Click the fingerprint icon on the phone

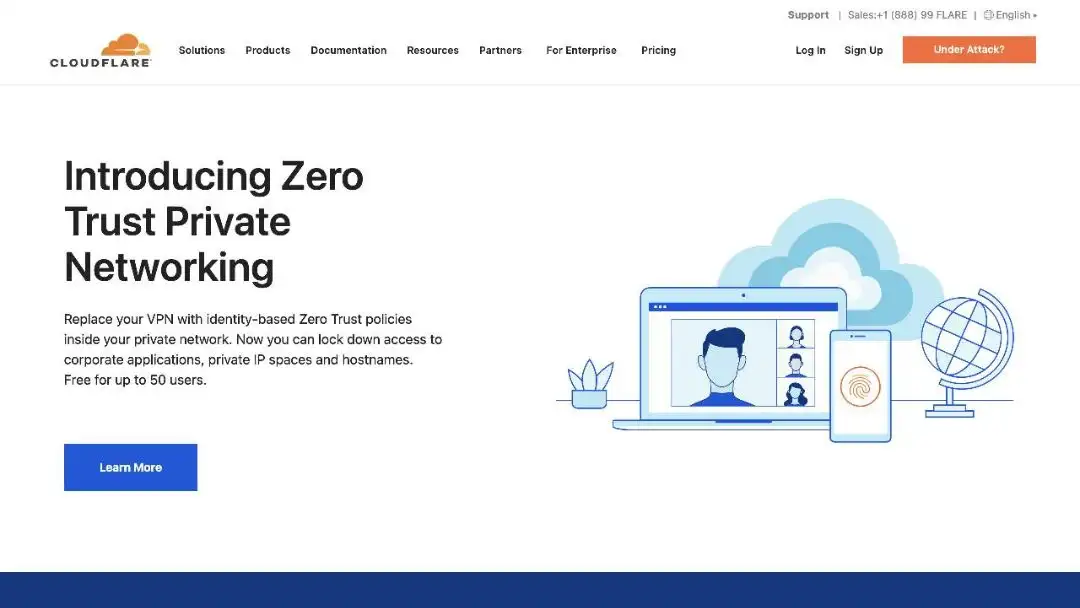(860, 386)
